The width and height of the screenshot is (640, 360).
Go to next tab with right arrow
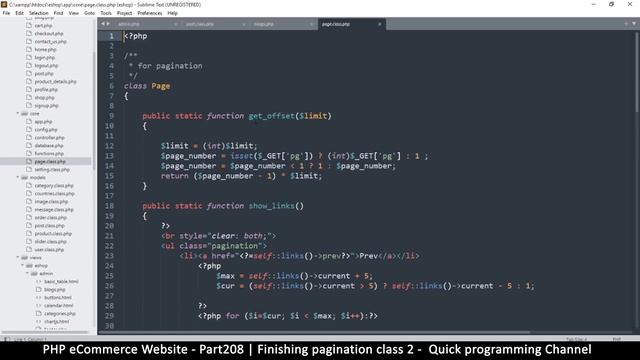point(108,24)
